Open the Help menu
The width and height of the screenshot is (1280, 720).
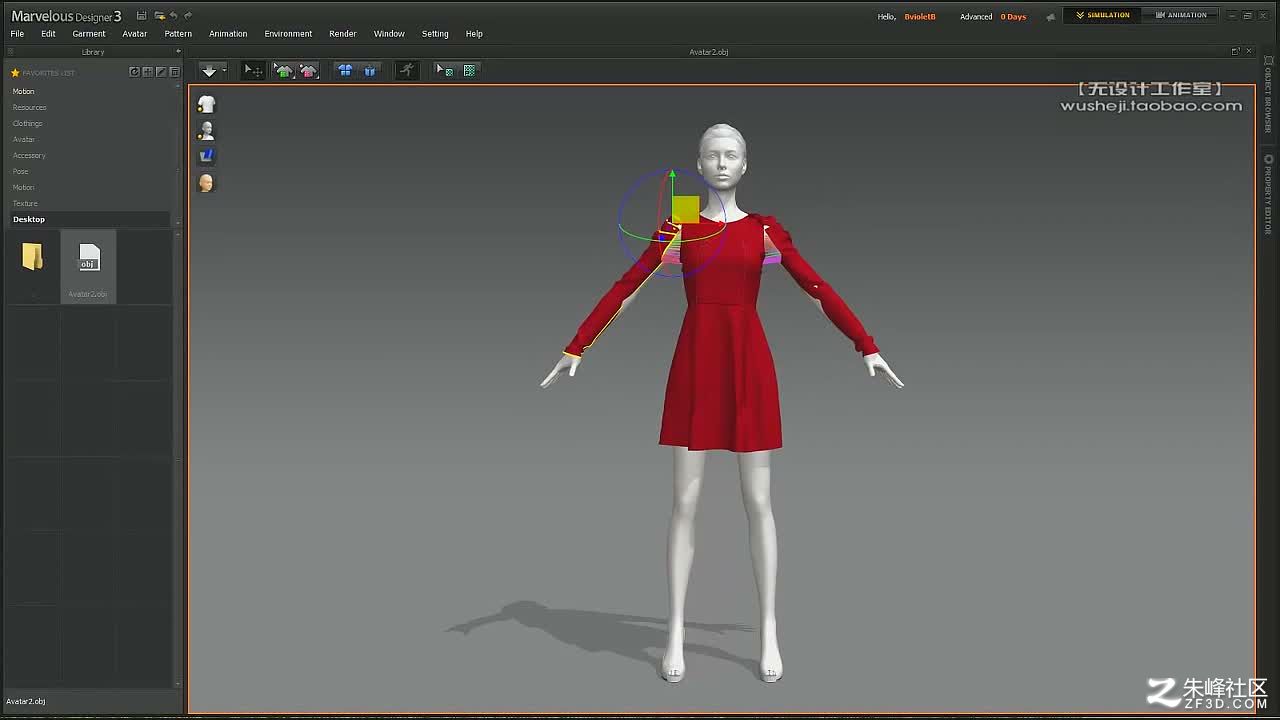click(474, 34)
